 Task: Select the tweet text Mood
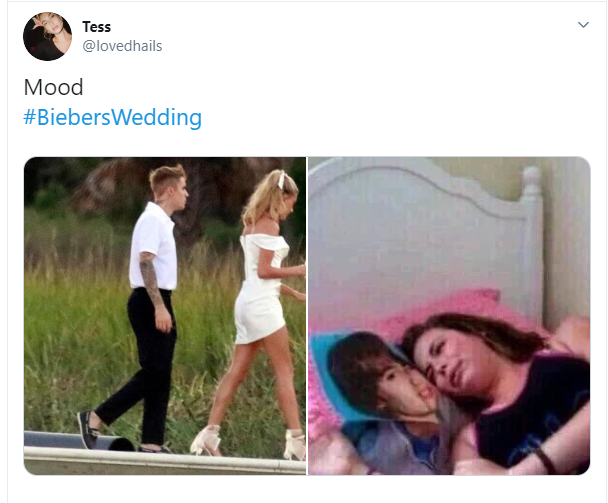[54, 87]
